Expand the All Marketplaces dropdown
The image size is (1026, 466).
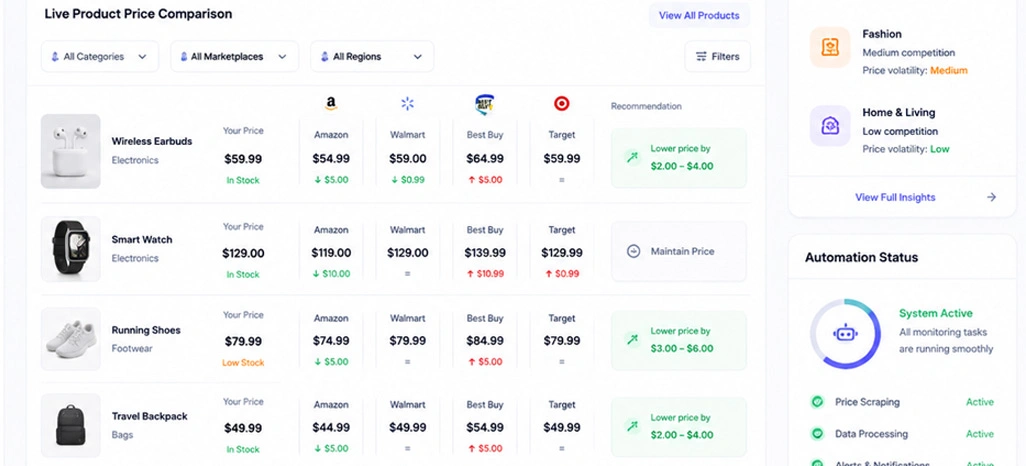235,56
